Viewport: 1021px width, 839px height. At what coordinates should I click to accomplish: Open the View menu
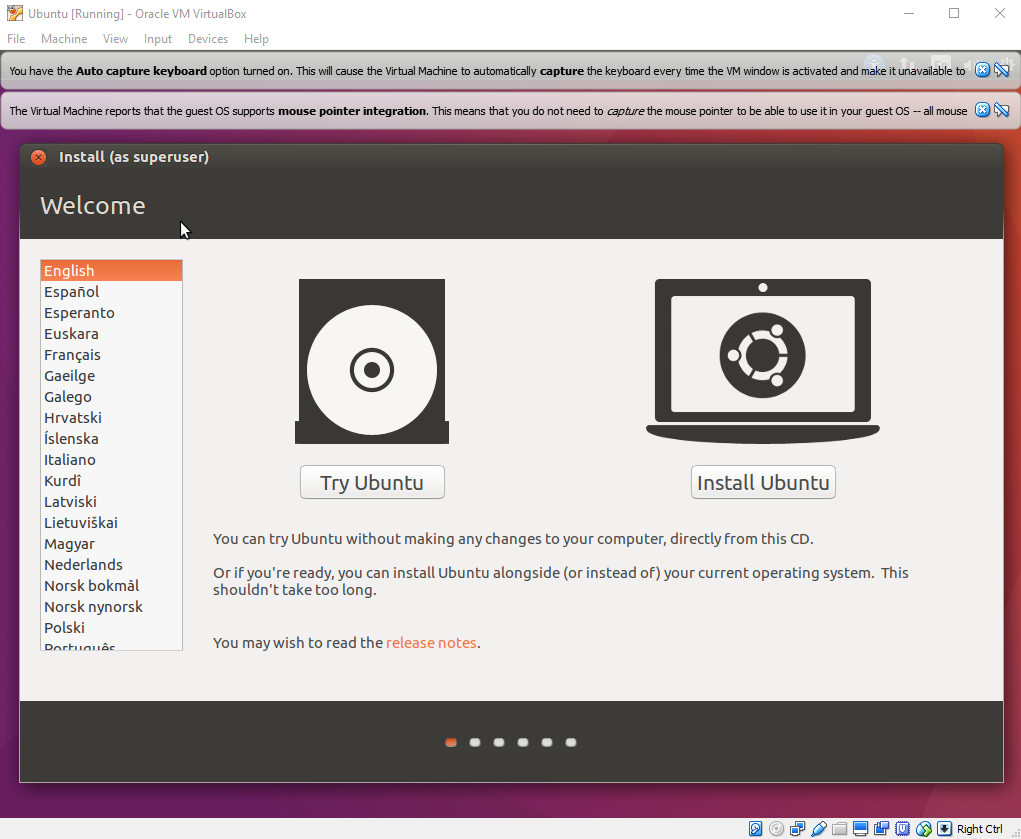pyautogui.click(x=115, y=39)
